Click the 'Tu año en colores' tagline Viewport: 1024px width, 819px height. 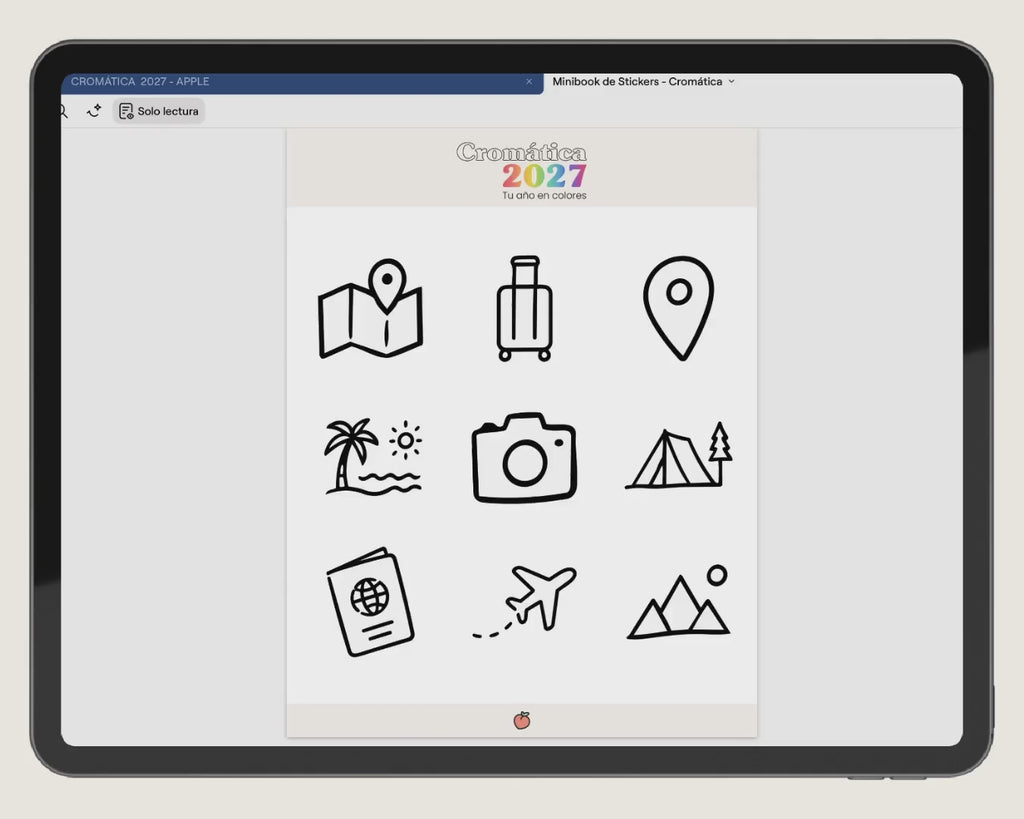coord(544,195)
